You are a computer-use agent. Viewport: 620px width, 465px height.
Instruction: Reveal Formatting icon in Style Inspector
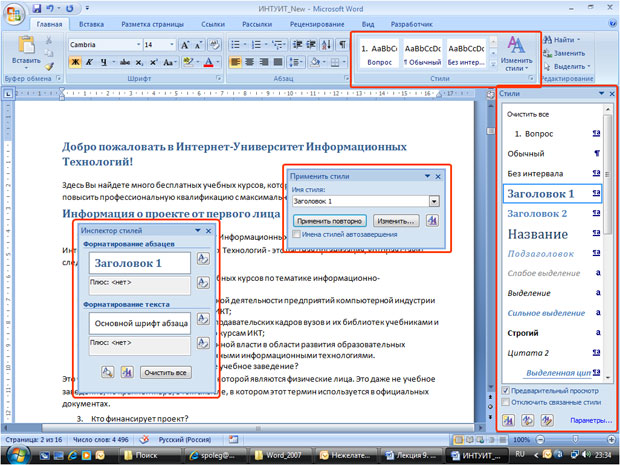point(108,372)
